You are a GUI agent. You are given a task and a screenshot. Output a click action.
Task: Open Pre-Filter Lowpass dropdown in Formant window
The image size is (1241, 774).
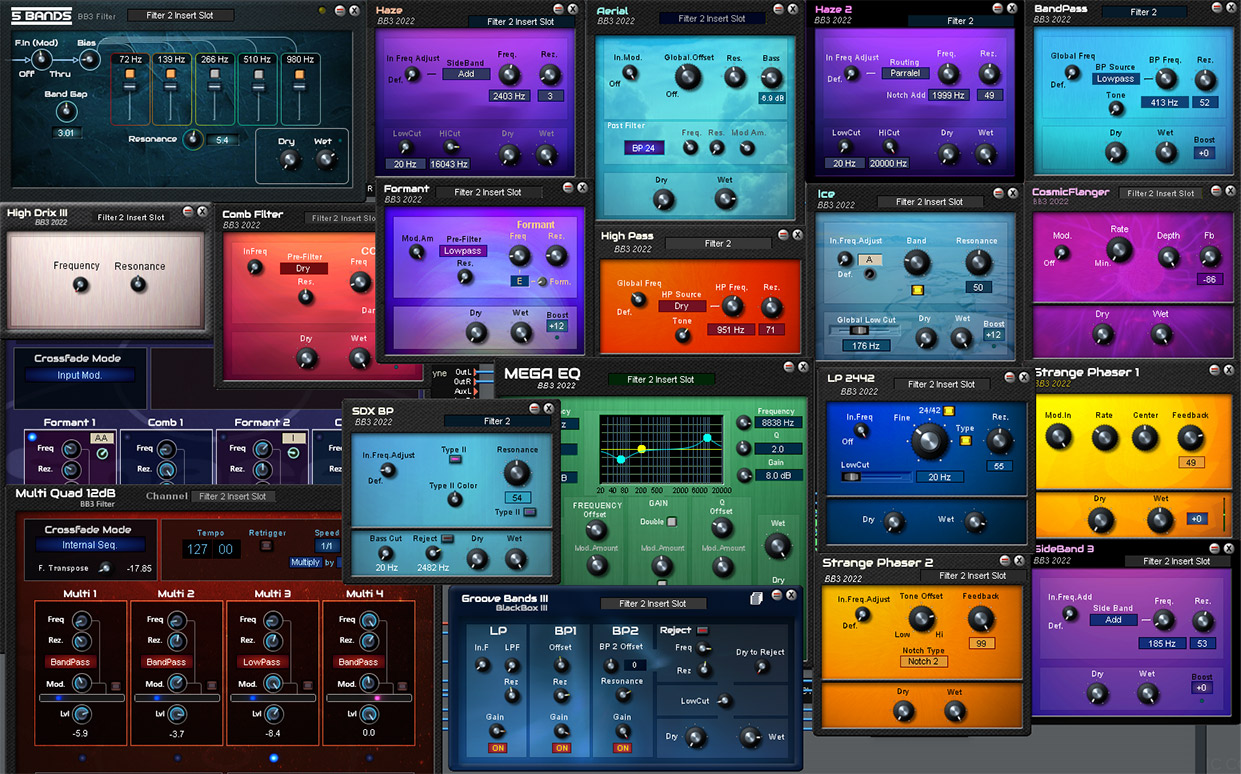pos(463,251)
